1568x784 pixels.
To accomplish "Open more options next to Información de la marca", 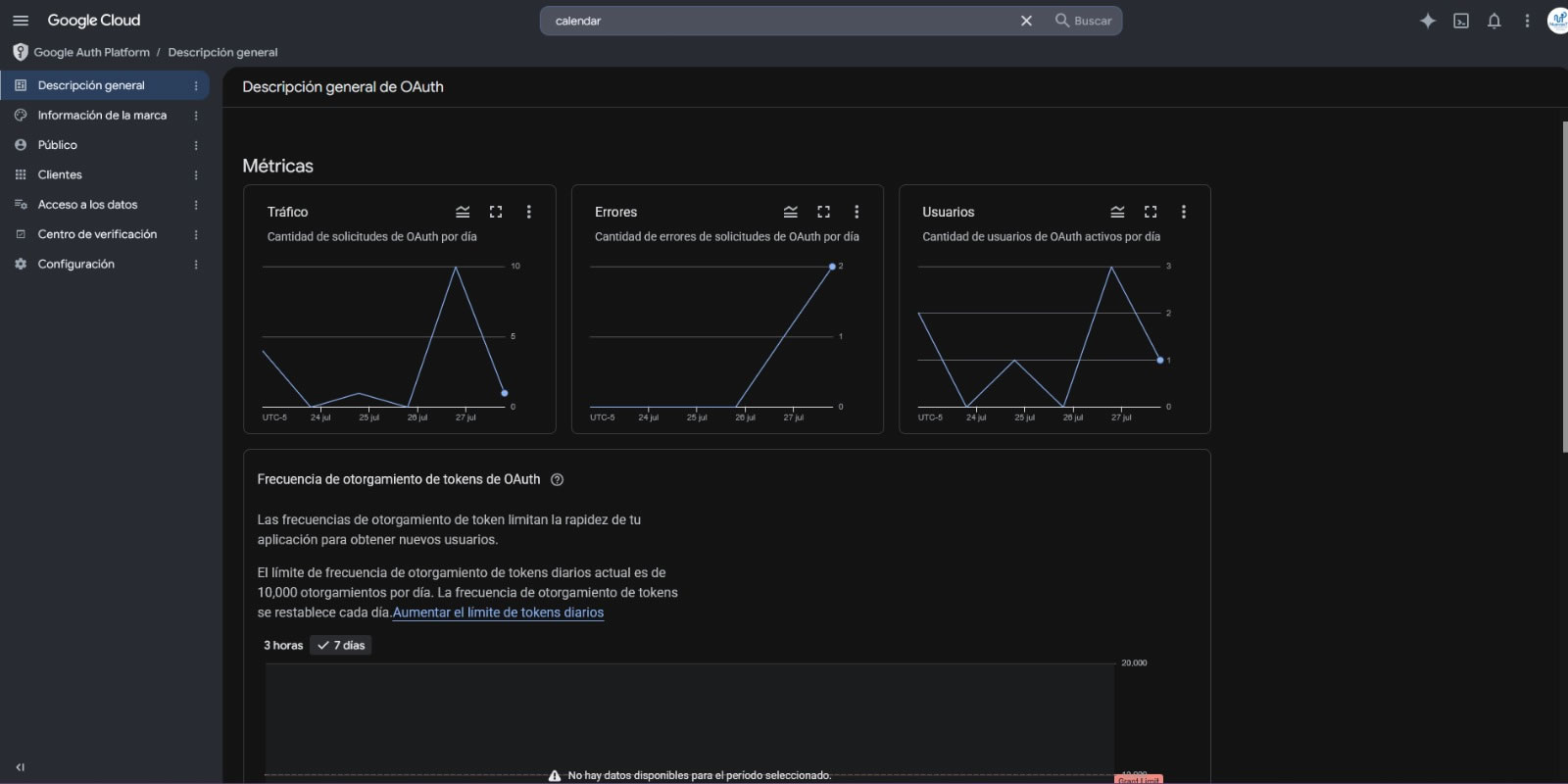I will pos(196,115).
